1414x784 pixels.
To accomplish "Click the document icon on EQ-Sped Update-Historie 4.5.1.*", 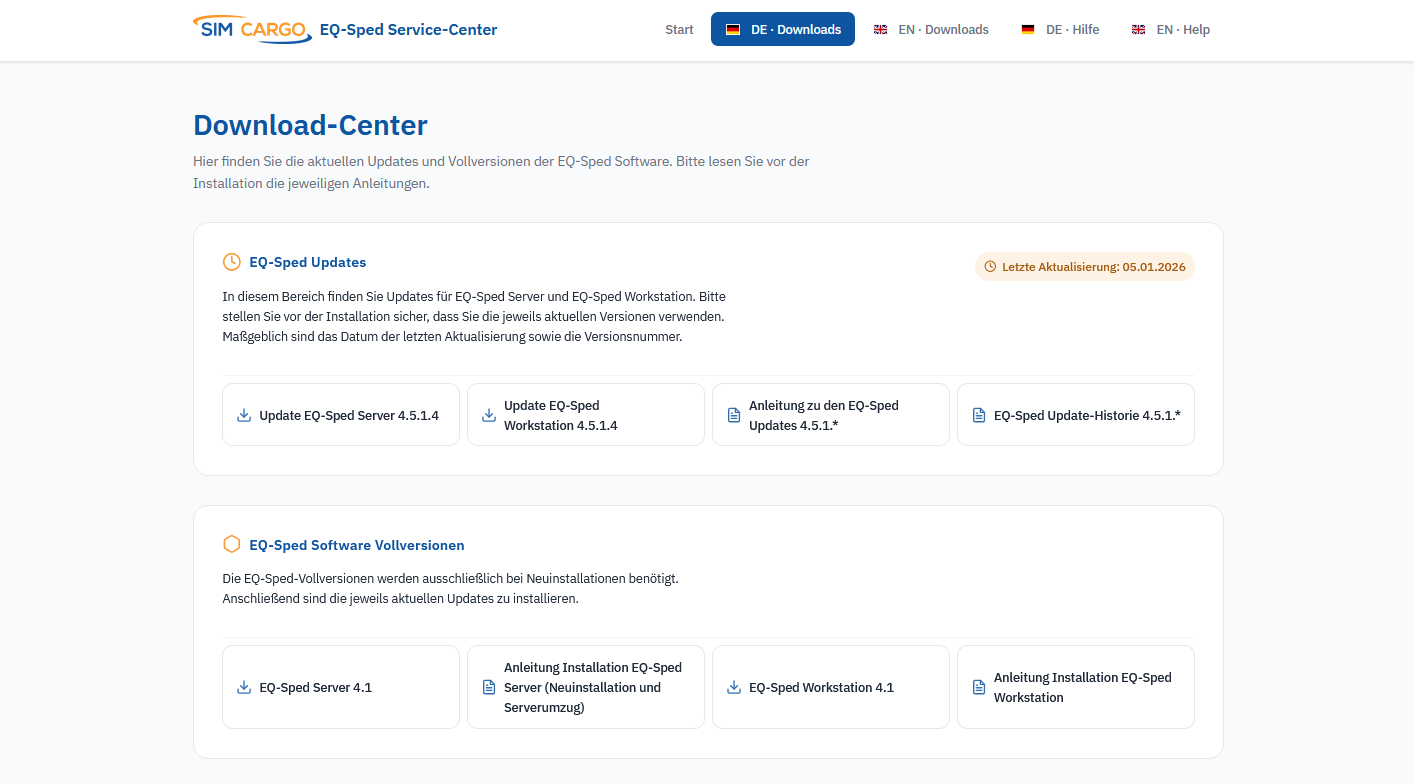I will click(x=979, y=414).
